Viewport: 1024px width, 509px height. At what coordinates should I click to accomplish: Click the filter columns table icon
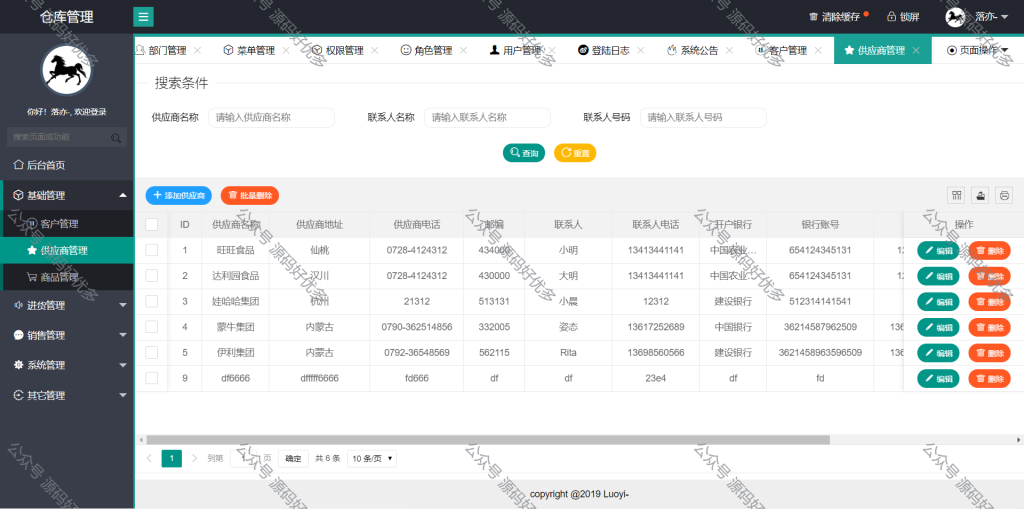pos(957,195)
